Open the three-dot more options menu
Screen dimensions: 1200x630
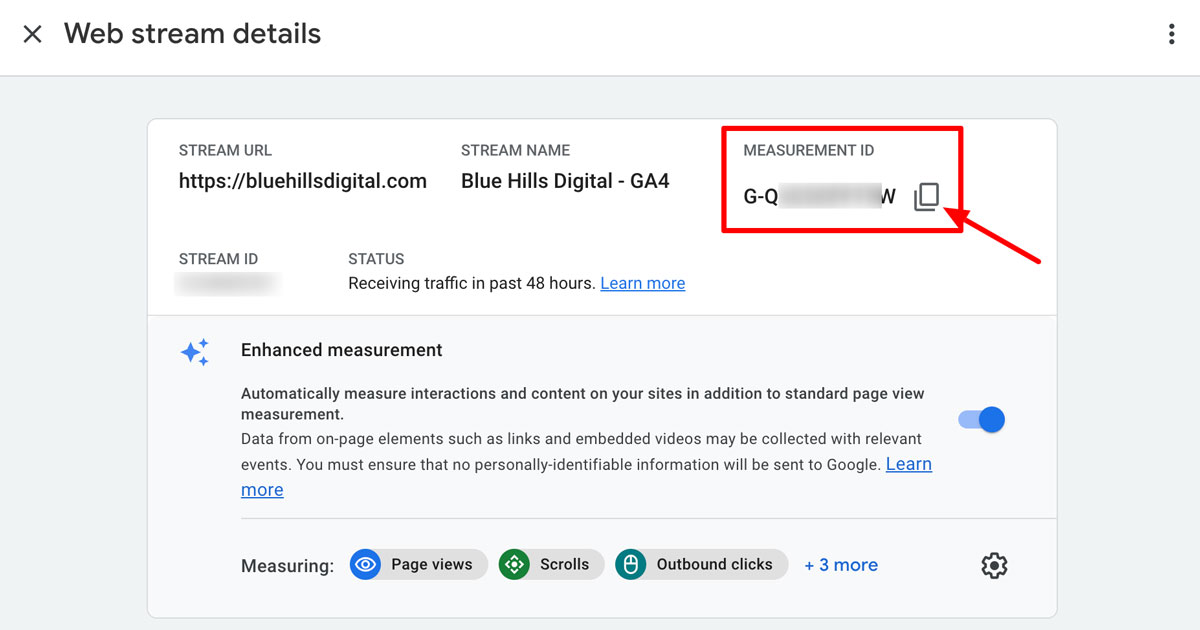[1171, 34]
